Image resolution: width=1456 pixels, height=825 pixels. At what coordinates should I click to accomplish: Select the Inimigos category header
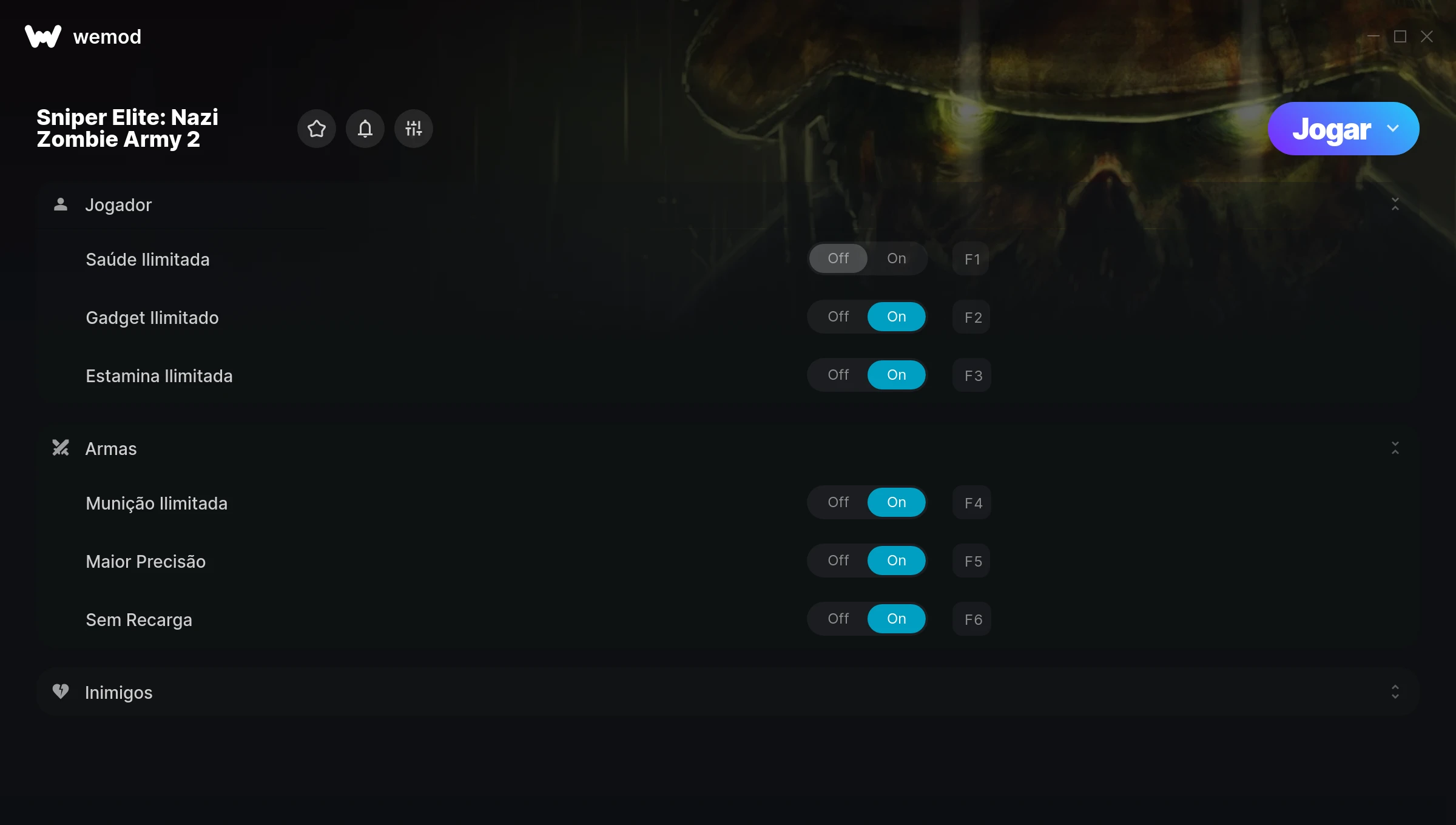(x=728, y=692)
